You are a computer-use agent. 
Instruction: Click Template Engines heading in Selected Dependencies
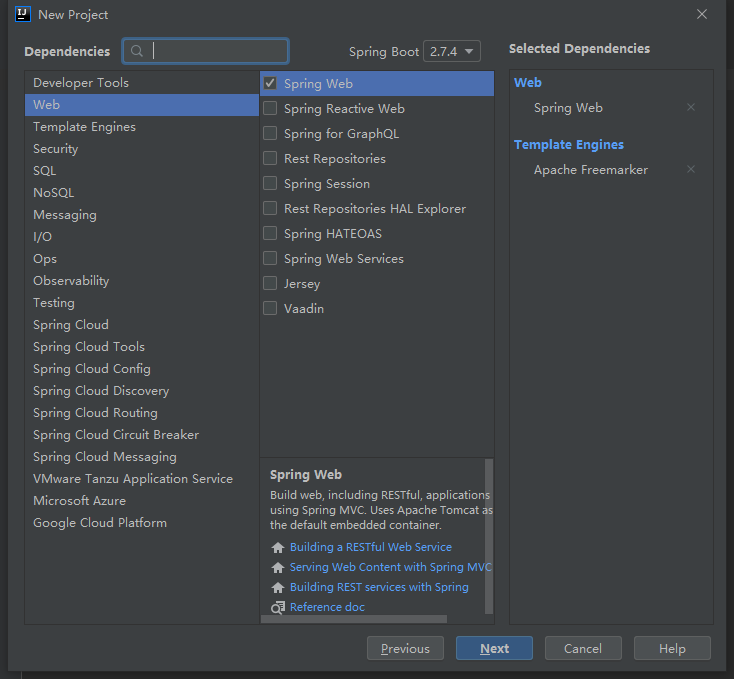(569, 145)
